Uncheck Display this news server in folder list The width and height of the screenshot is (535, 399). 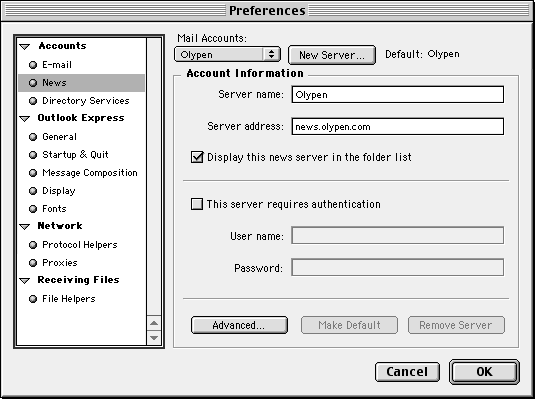tap(197, 157)
